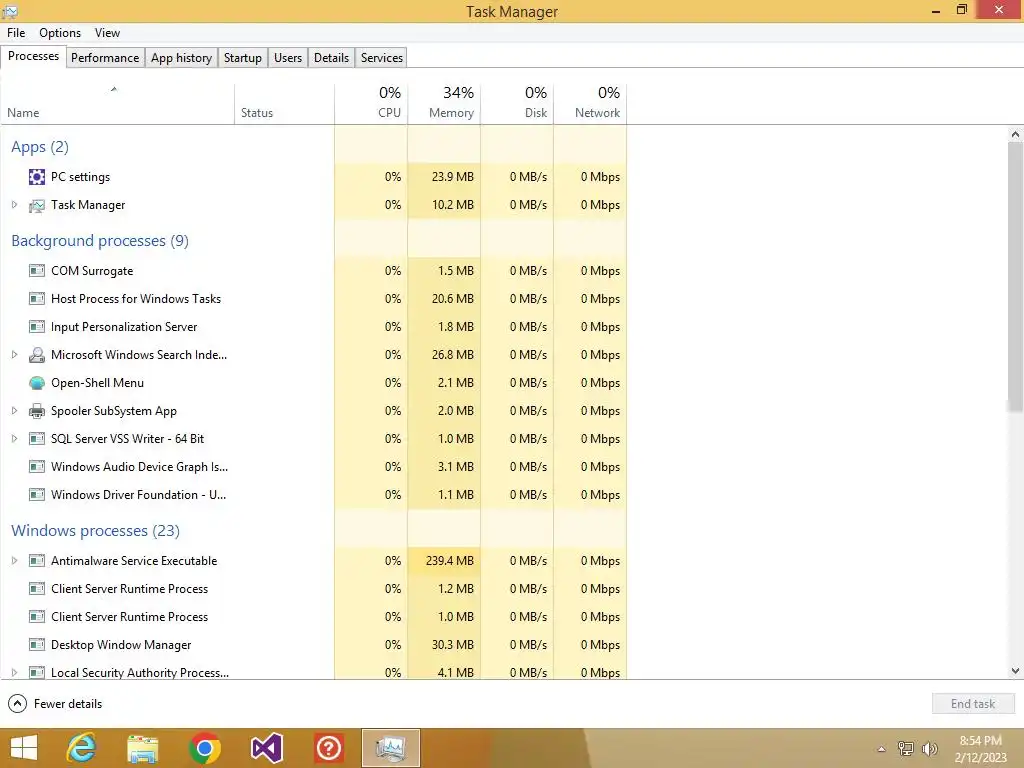
Task: Click the Fewer details label
Action: [x=68, y=704]
